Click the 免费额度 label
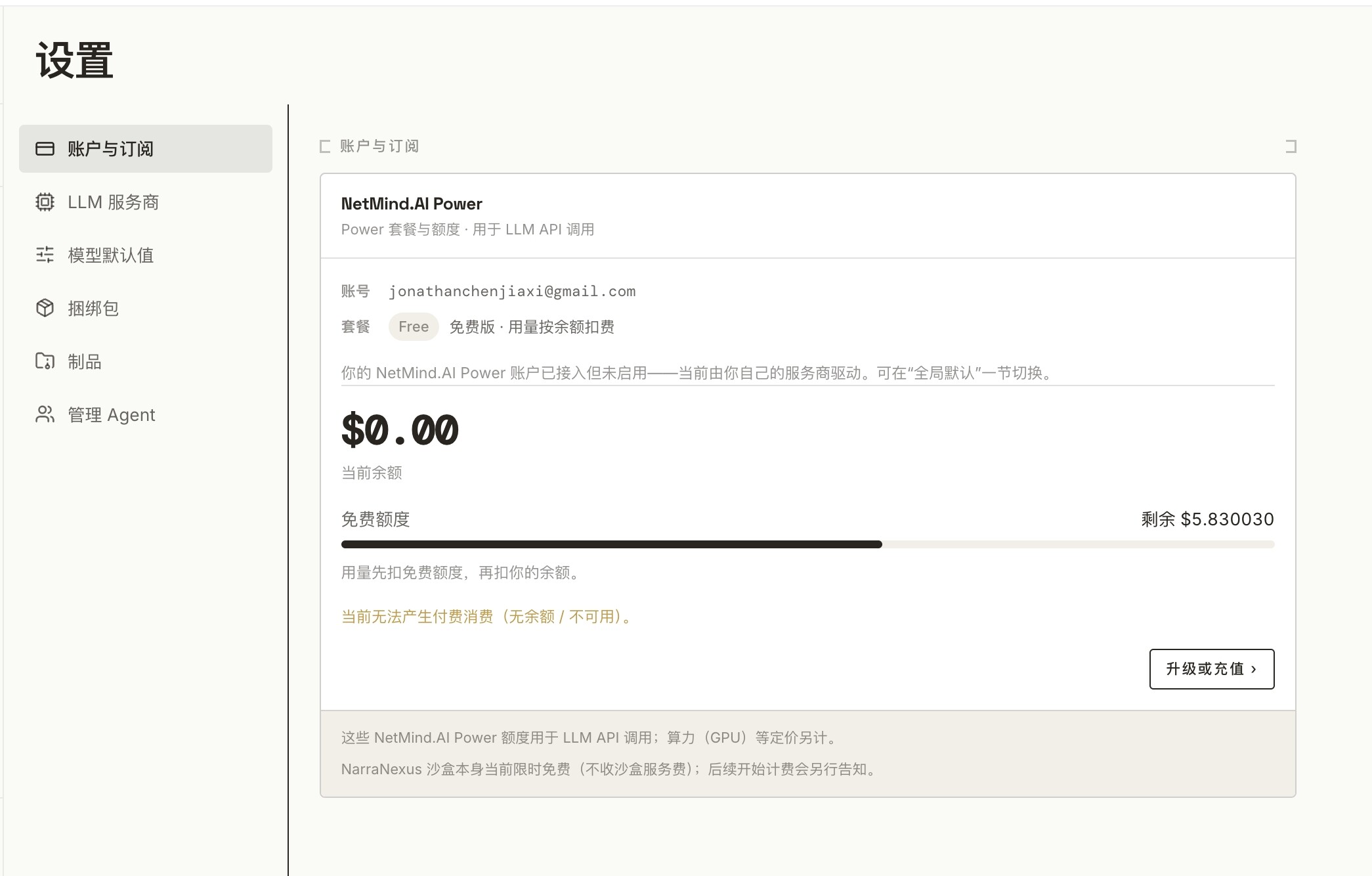Image resolution: width=1372 pixels, height=876 pixels. (375, 519)
